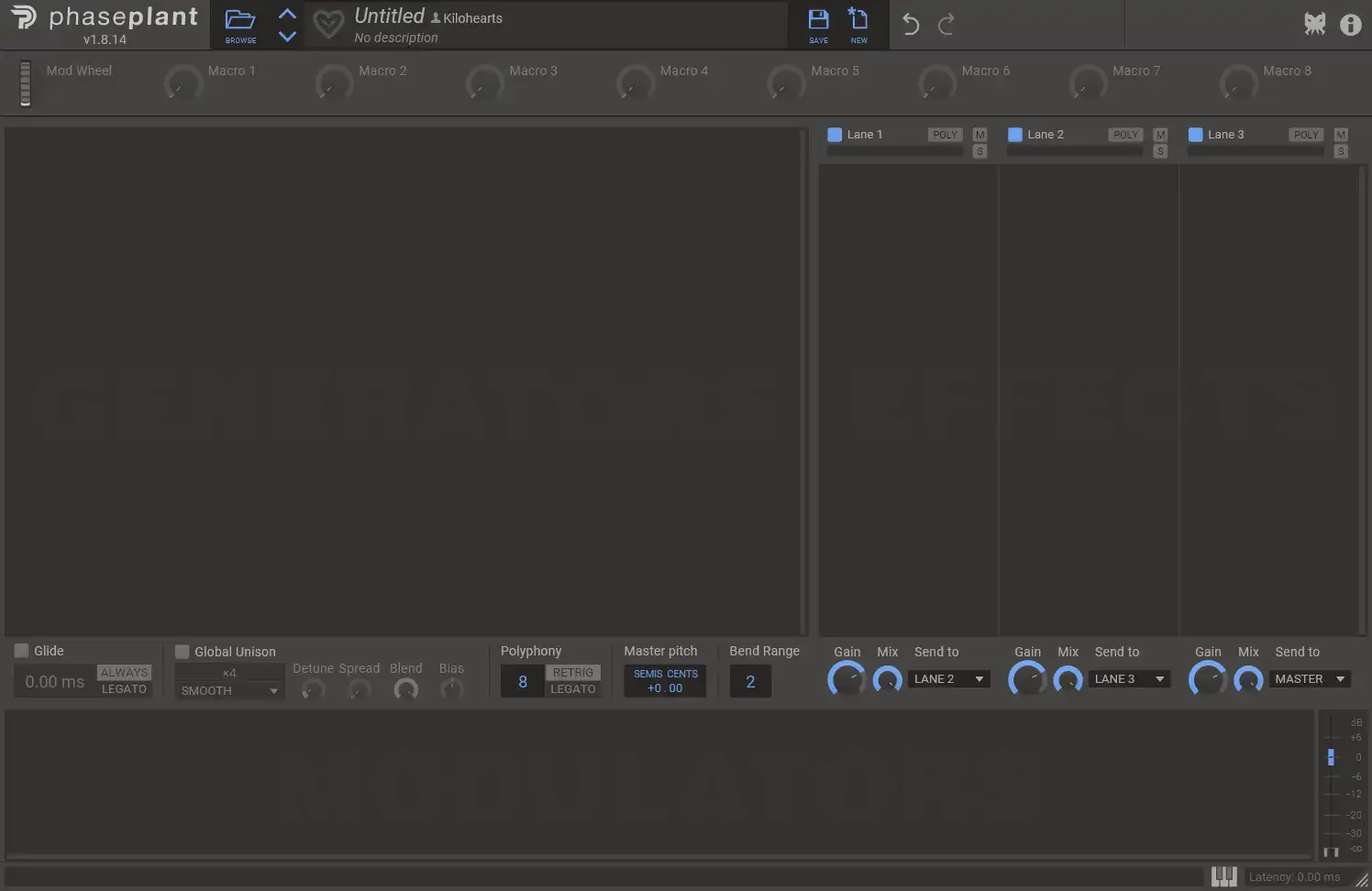The image size is (1372, 891).
Task: Click the undo arrow icon
Action: [x=911, y=24]
